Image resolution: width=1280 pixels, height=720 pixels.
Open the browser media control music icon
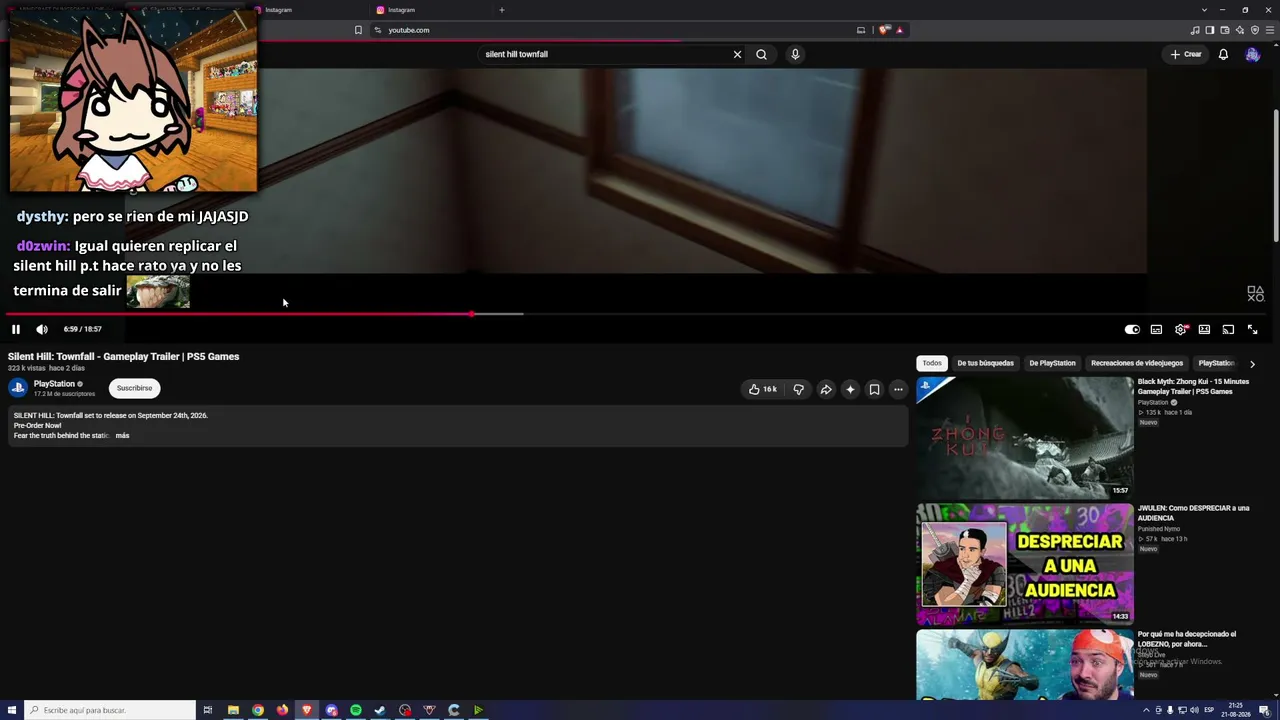(1195, 30)
